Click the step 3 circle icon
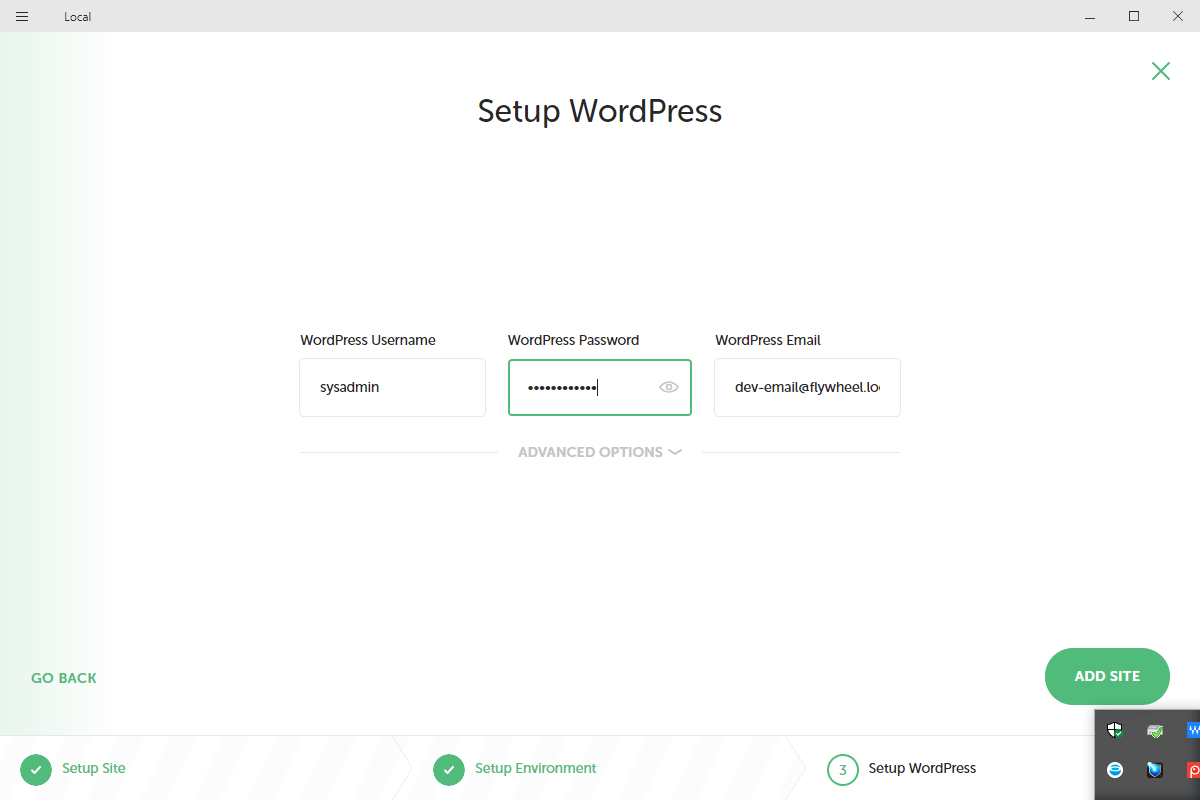 coord(843,769)
